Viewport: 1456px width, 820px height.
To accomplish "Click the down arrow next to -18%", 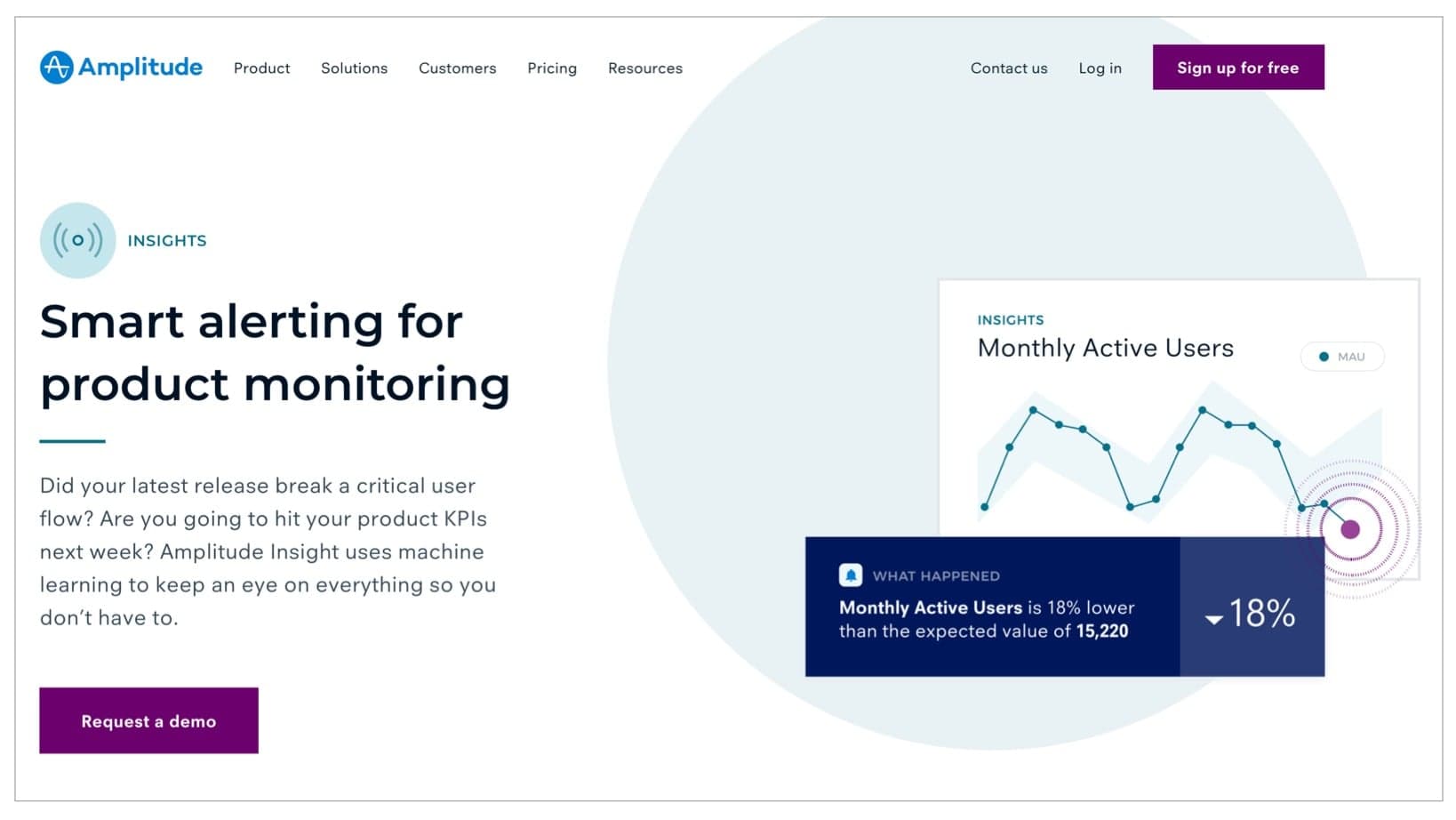I will point(1213,619).
